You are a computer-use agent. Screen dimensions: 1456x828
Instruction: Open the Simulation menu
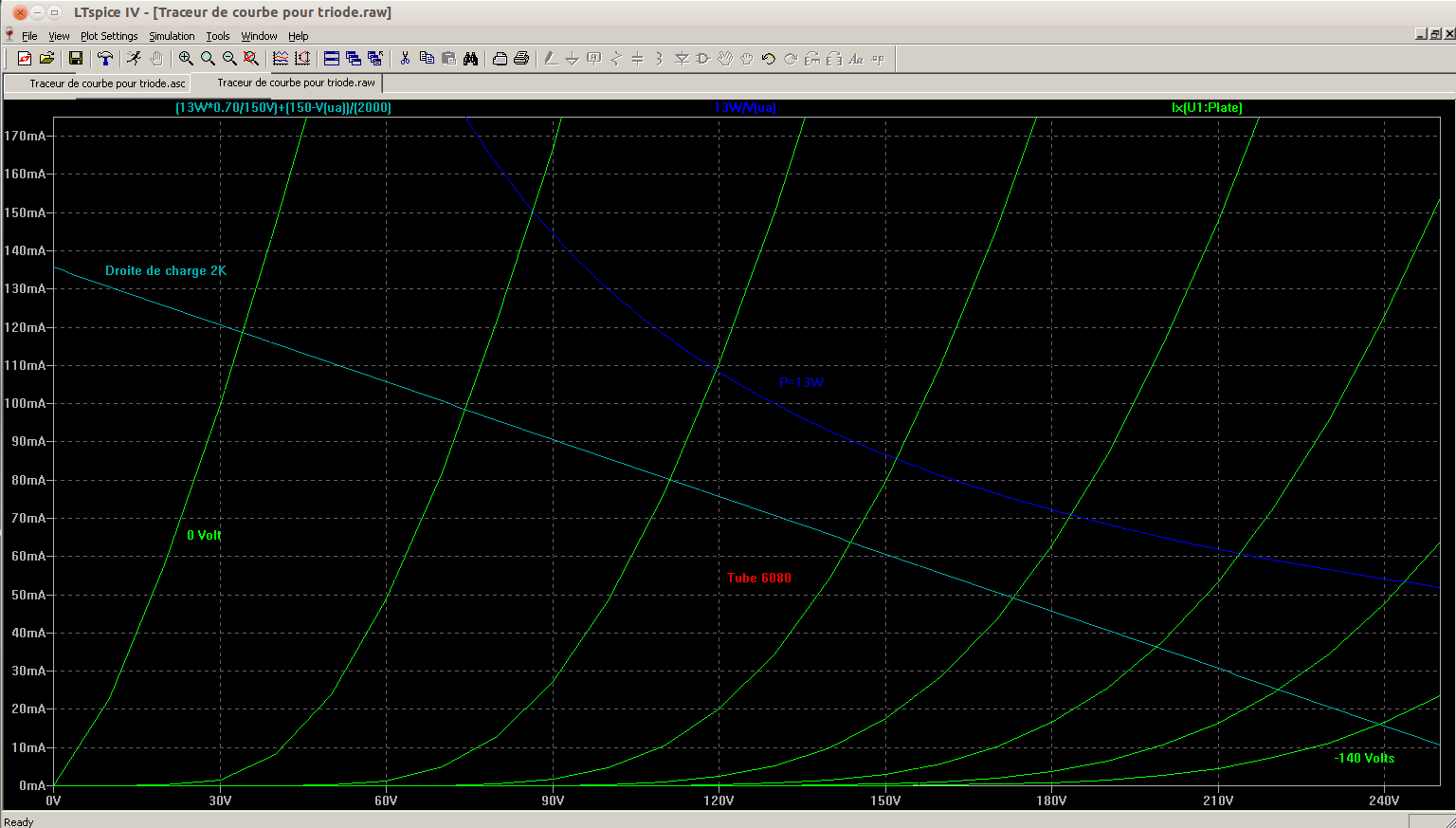[x=172, y=36]
